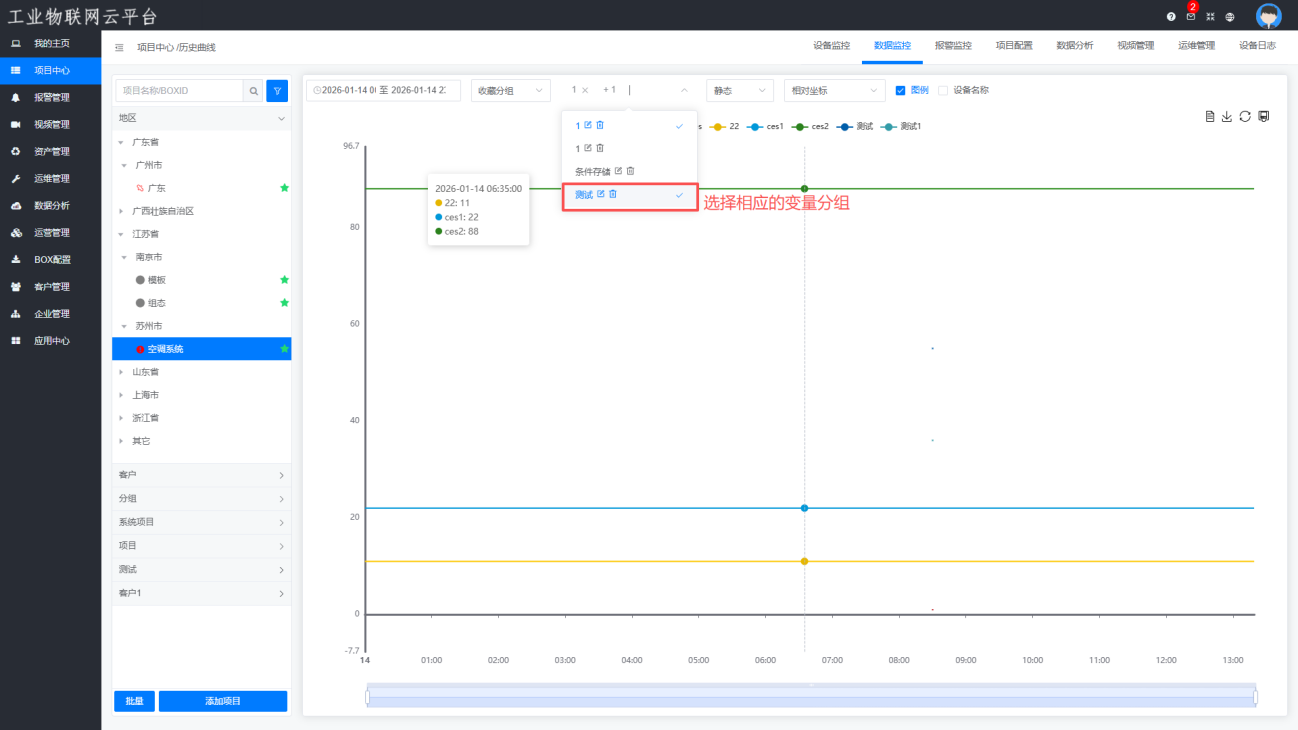The height and width of the screenshot is (730, 1298).
Task: Enable the 设备名称 checkbox
Action: tap(943, 90)
